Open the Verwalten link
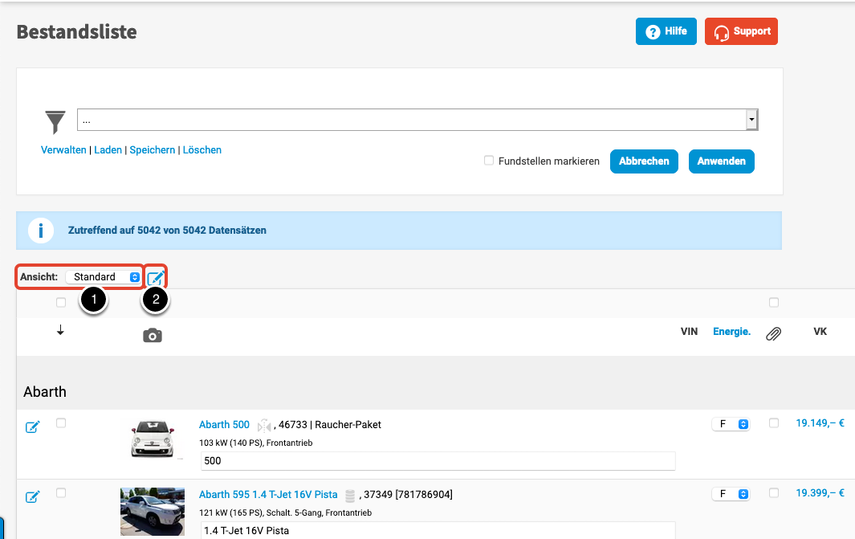855x539 pixels. [63, 150]
